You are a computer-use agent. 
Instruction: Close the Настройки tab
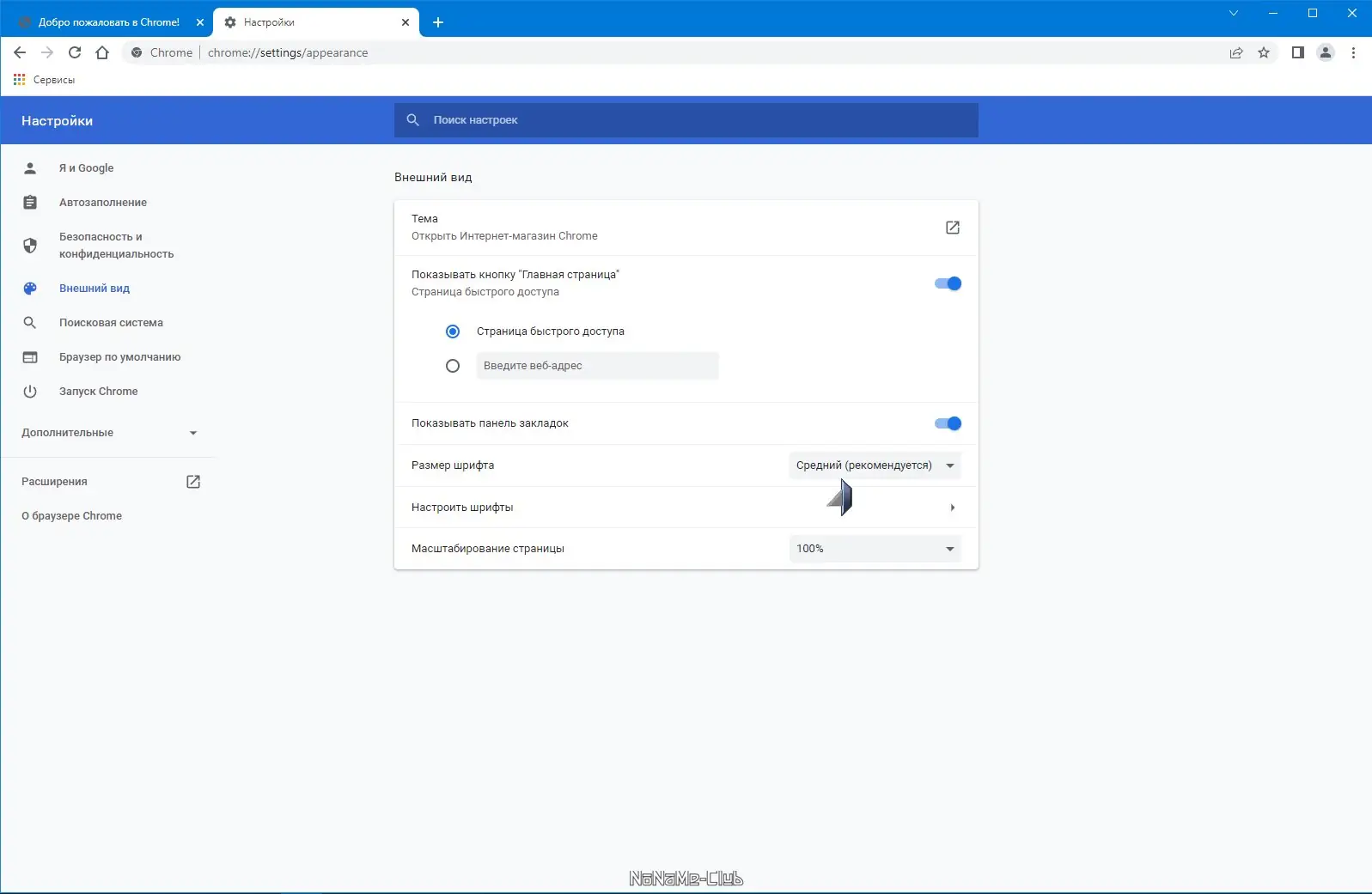pos(406,22)
